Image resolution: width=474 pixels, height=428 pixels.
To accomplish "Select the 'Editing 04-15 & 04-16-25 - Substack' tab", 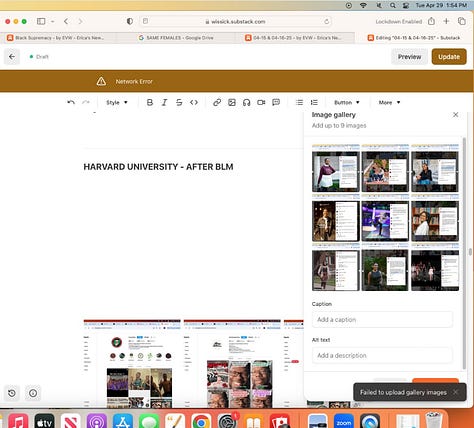I will coord(414,38).
